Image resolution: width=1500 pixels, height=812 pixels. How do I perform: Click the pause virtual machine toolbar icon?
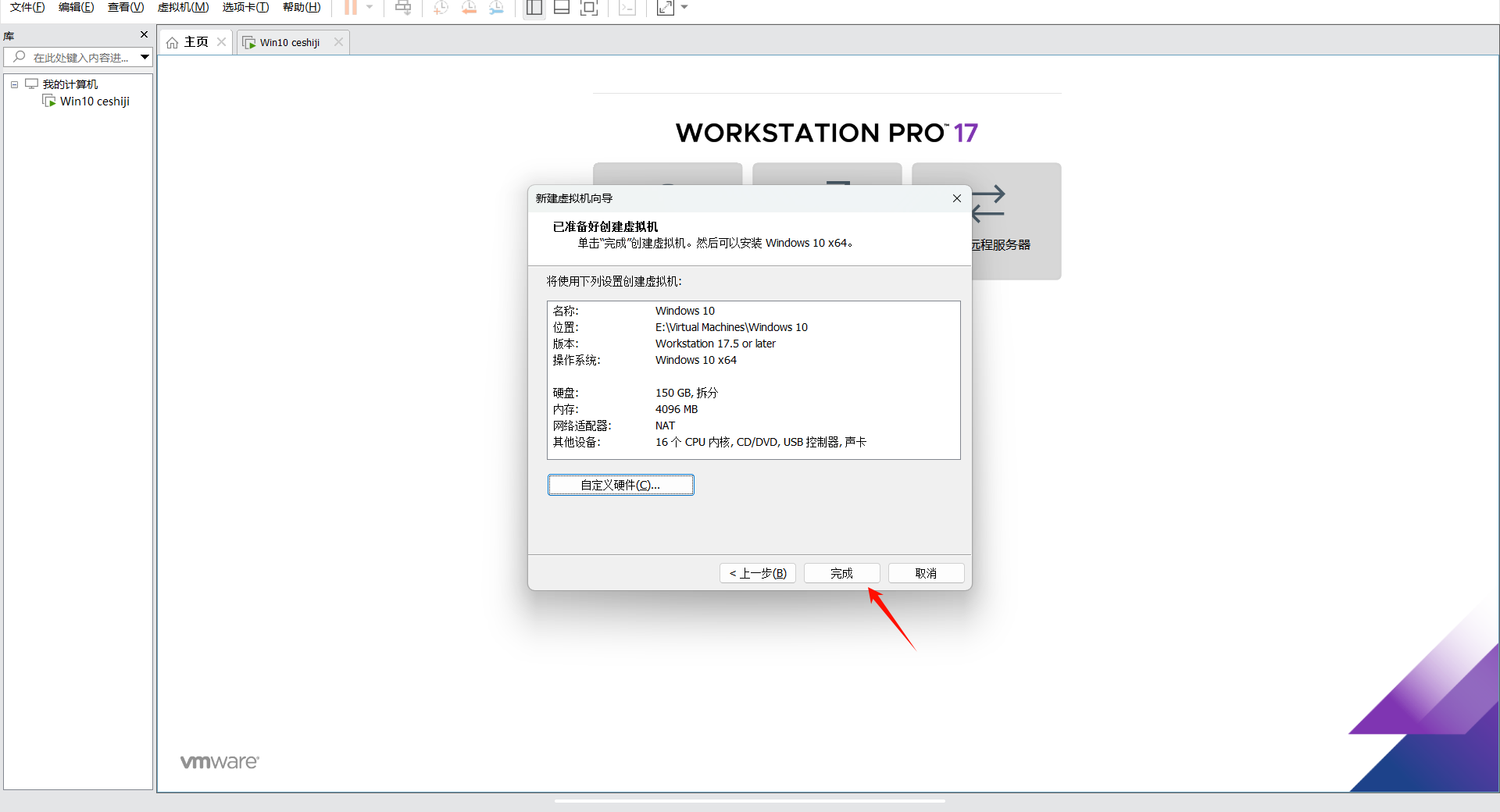(x=351, y=8)
